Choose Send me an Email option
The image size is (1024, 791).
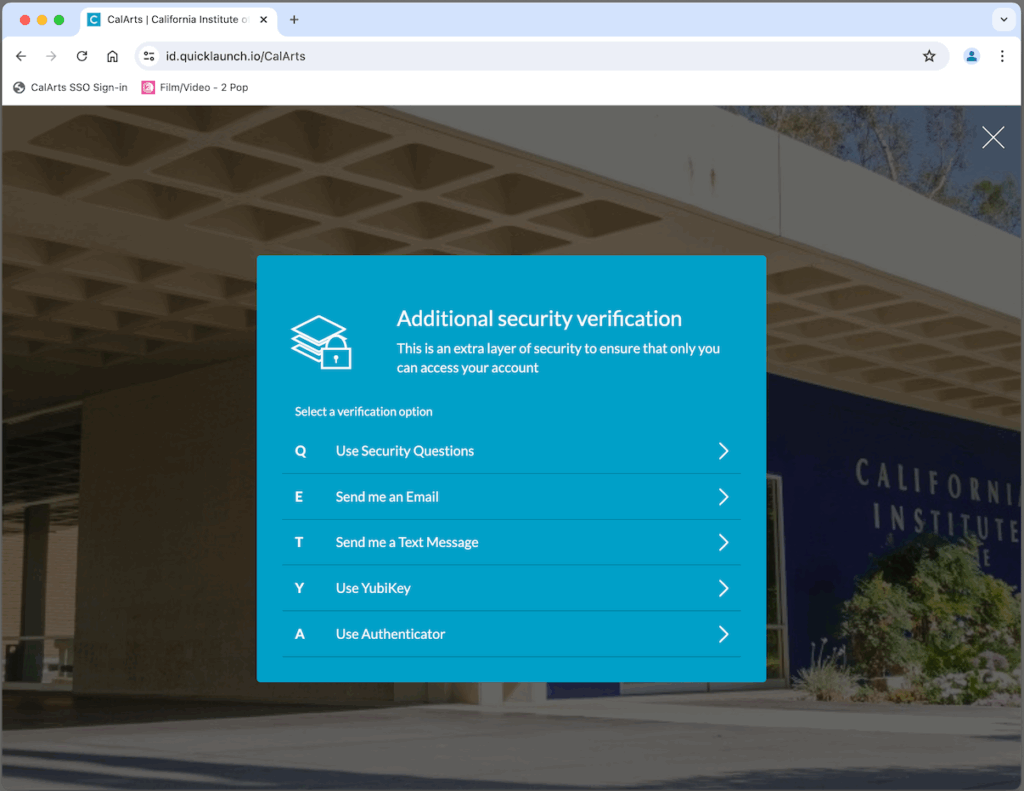[511, 497]
